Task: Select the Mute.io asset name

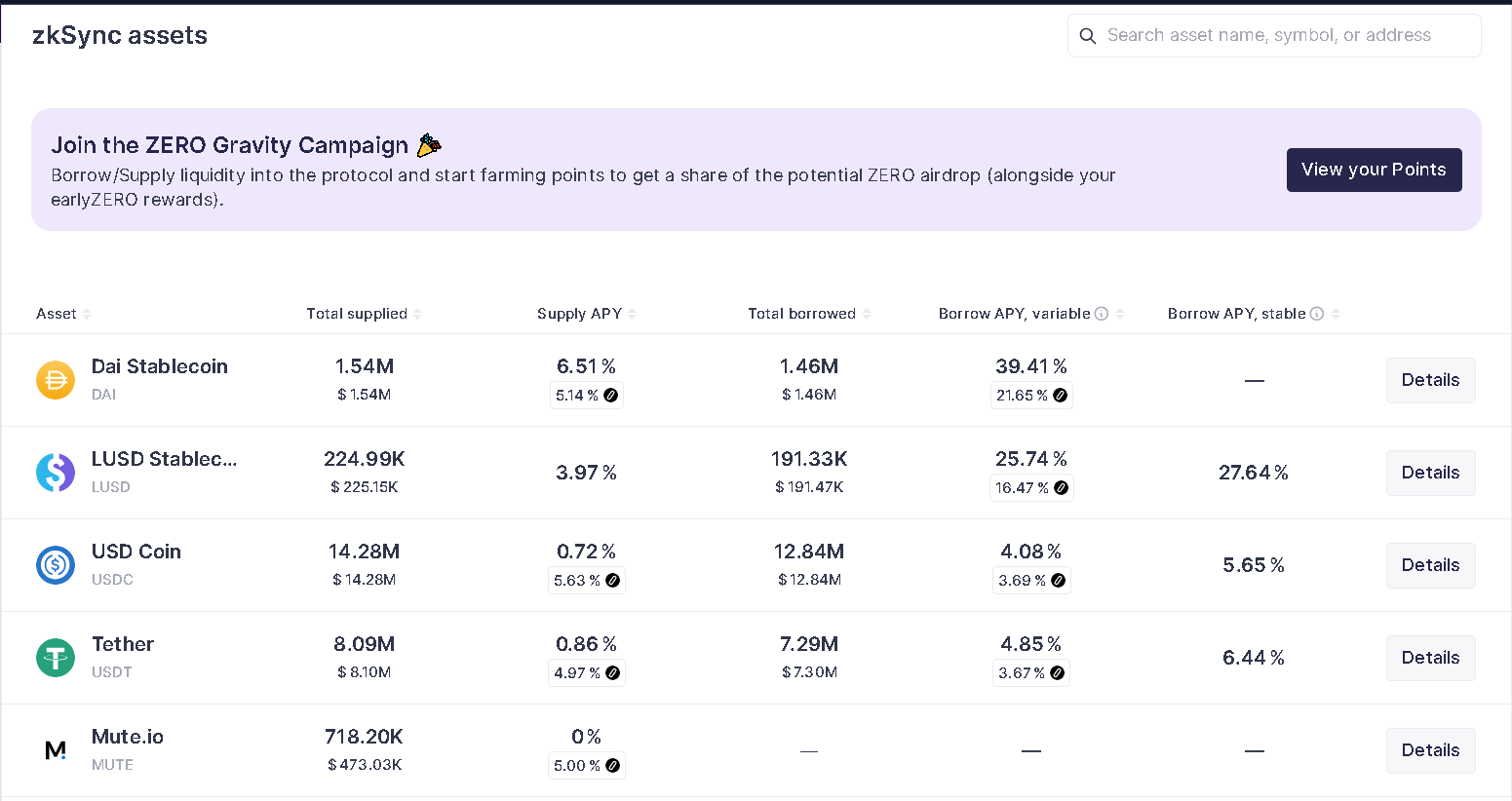Action: click(x=128, y=737)
